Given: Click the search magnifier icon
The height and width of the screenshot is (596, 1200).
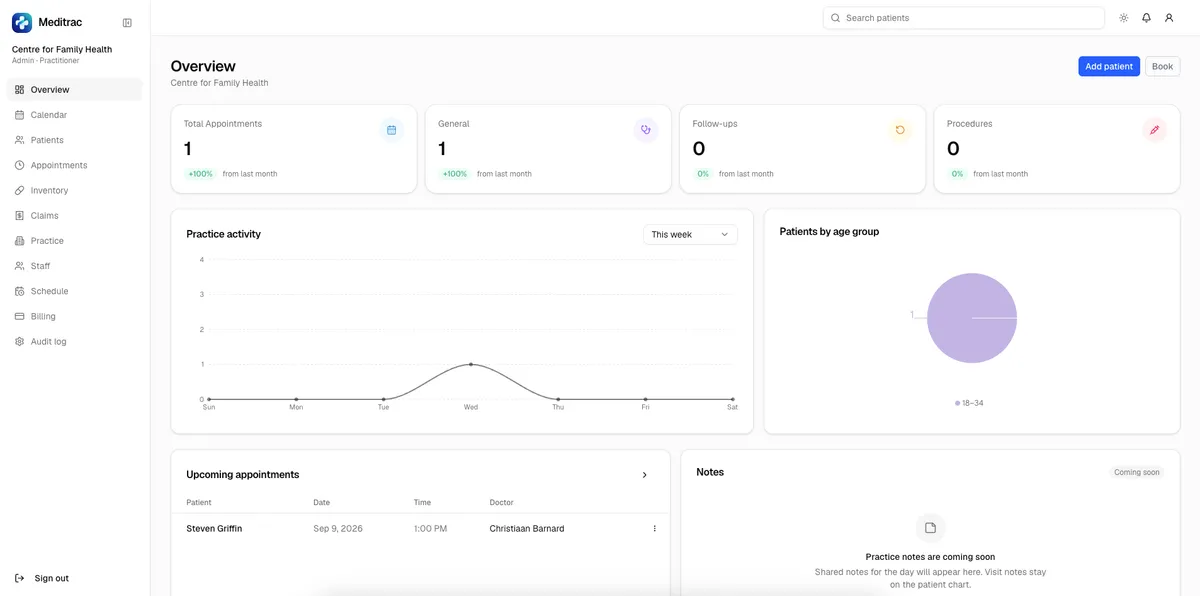Looking at the screenshot, I should pos(835,18).
